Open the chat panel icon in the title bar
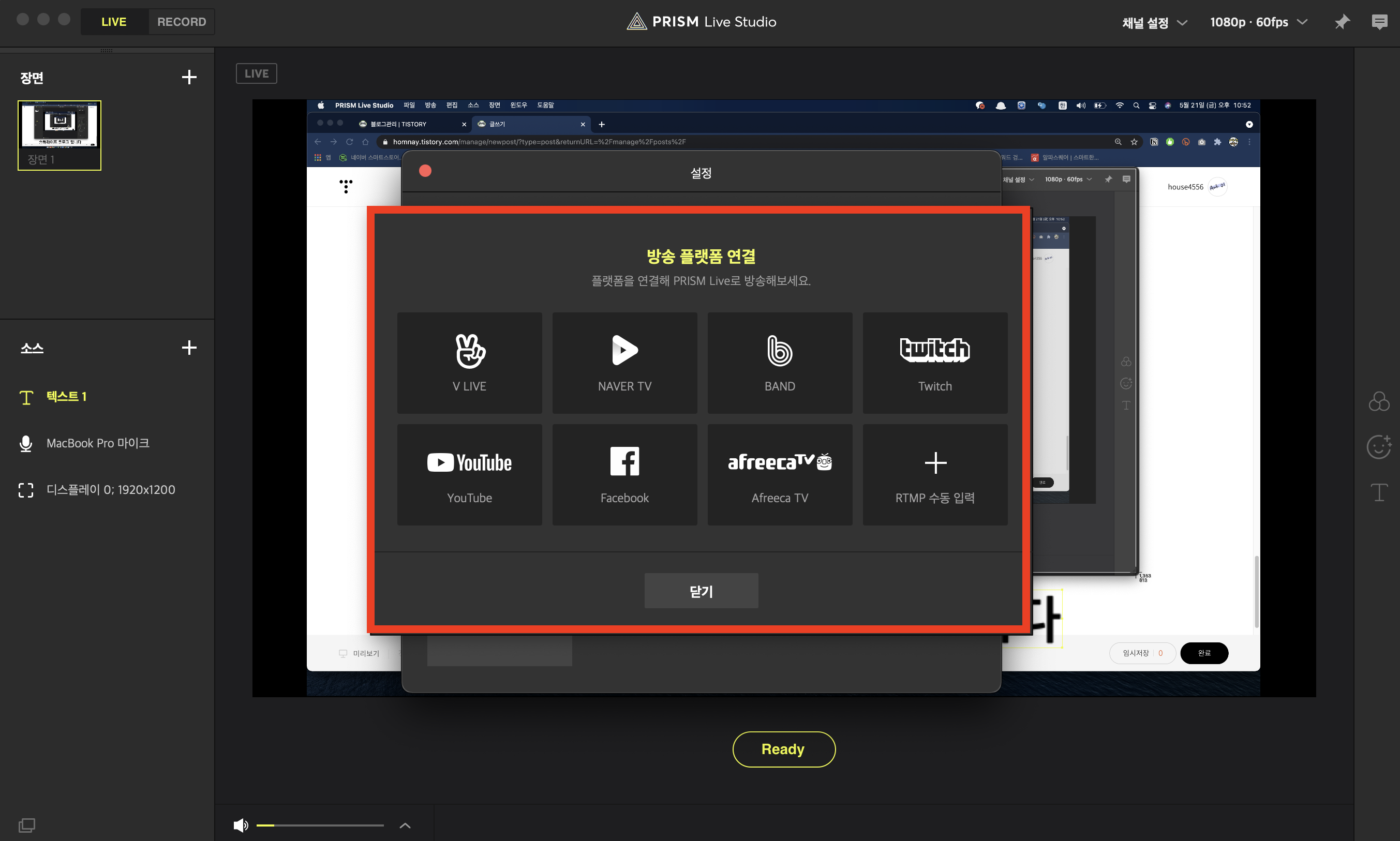1400x841 pixels. pos(1379,22)
